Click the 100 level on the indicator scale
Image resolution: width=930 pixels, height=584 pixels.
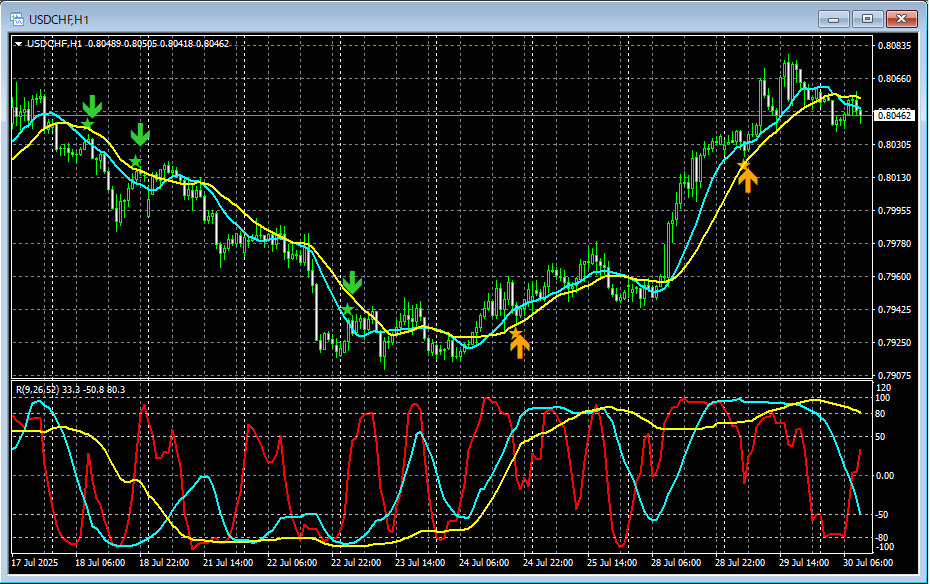882,397
